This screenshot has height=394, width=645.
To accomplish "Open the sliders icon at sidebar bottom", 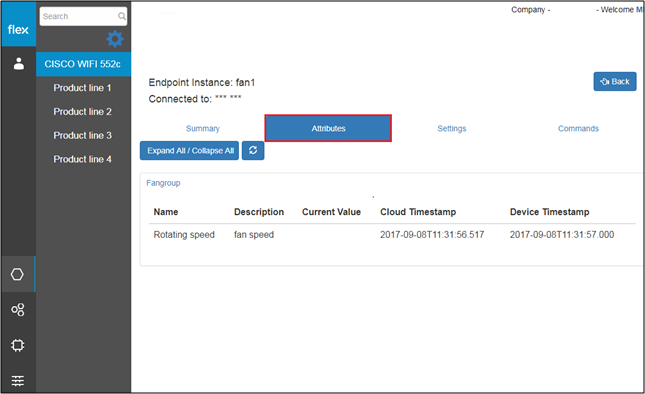I will click(x=18, y=381).
